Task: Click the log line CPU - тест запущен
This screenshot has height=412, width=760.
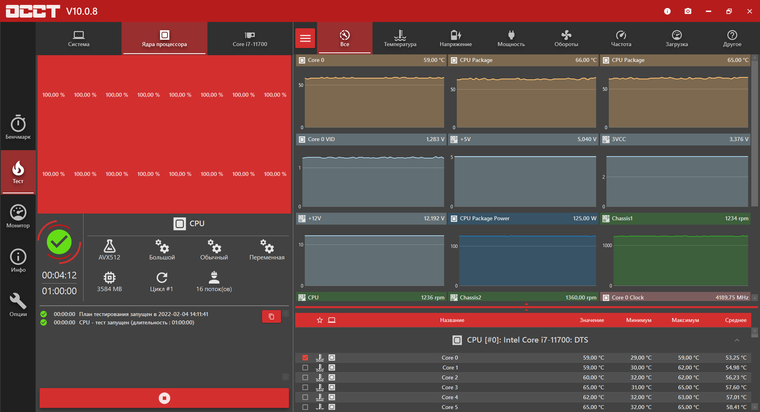Action: point(137,322)
